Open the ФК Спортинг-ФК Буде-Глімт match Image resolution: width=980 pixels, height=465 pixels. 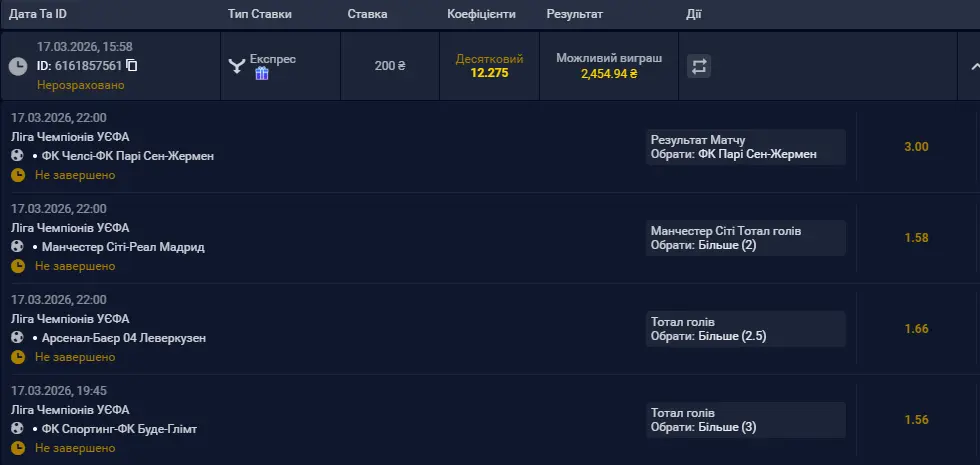tap(120, 429)
